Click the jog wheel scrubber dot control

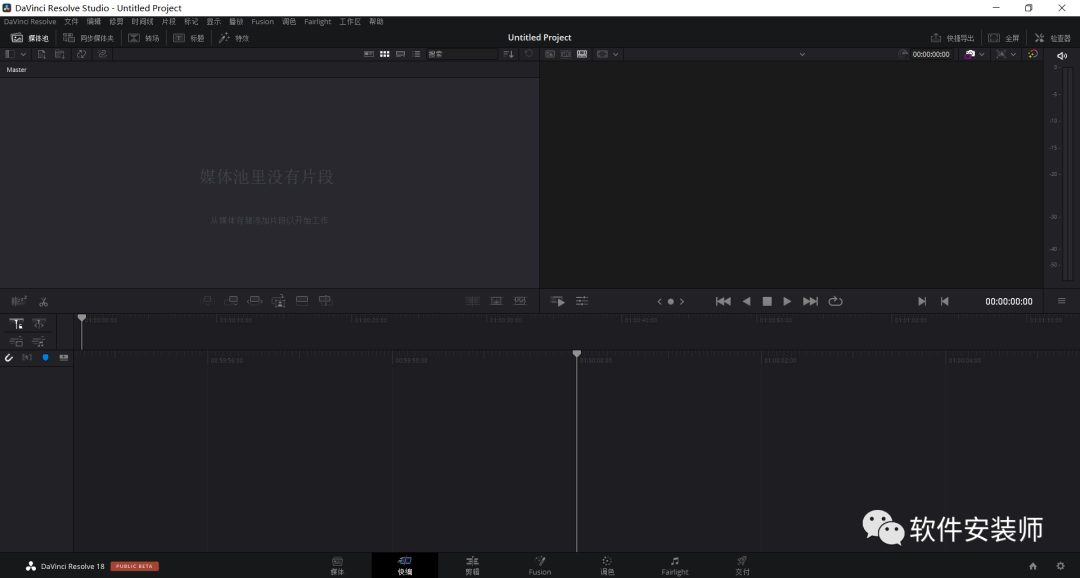tap(670, 301)
